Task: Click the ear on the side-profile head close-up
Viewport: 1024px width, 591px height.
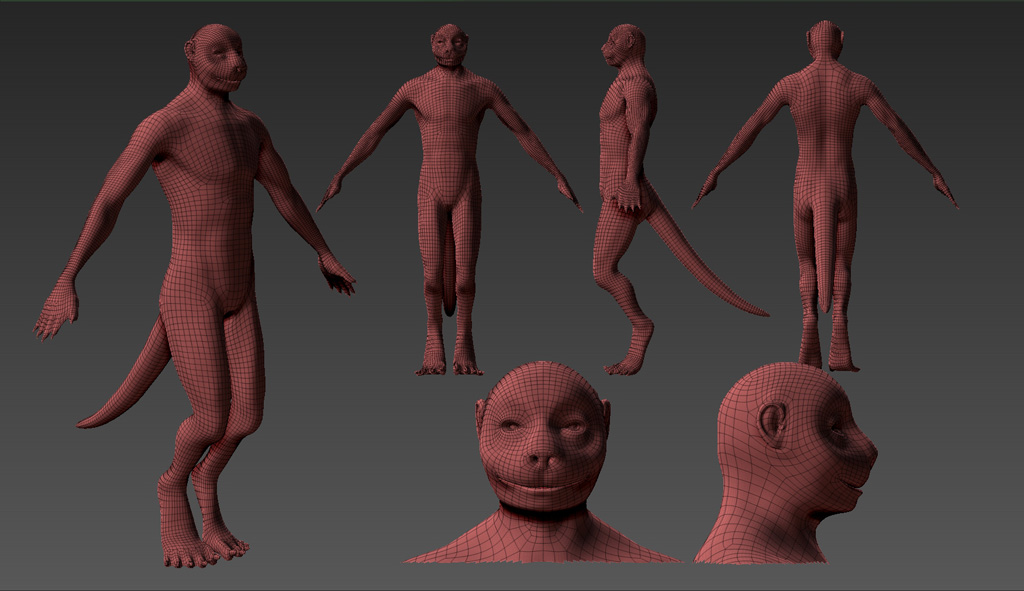Action: click(771, 424)
